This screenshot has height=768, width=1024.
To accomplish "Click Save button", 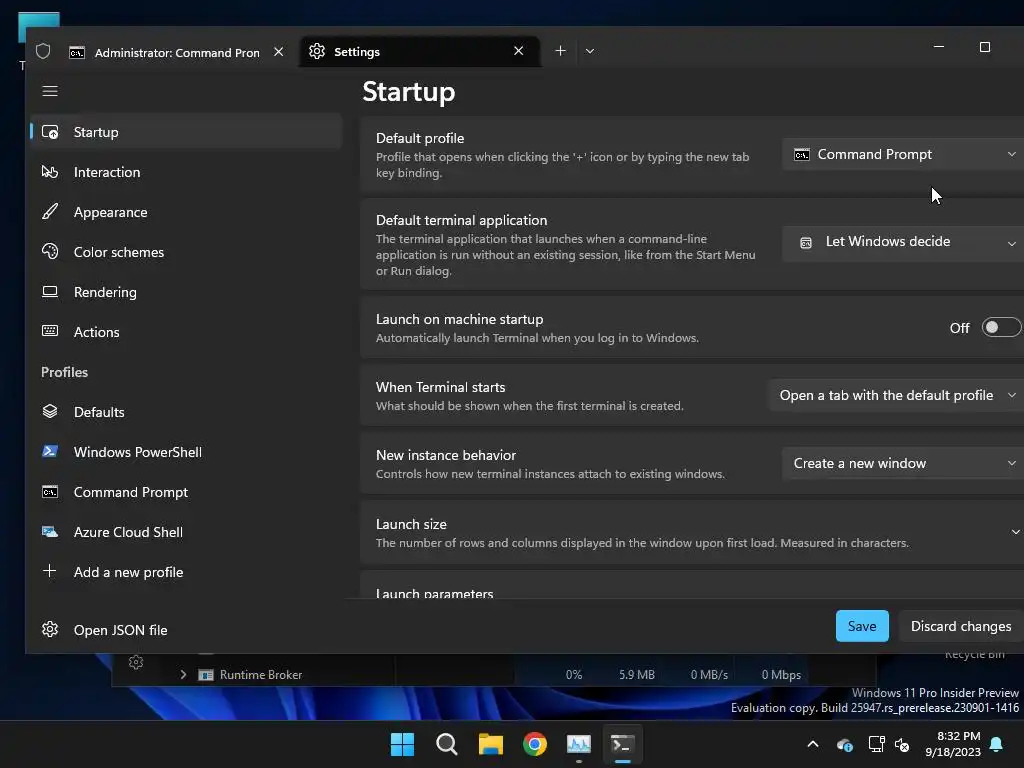I will pyautogui.click(x=862, y=626).
